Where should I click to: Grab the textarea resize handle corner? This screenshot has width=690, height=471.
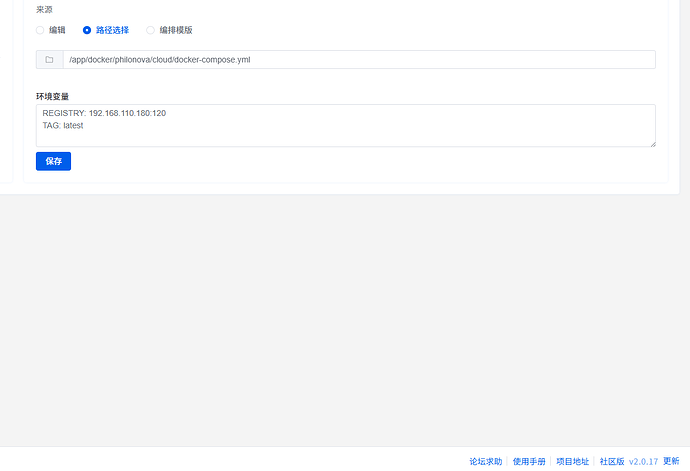tap(652, 143)
